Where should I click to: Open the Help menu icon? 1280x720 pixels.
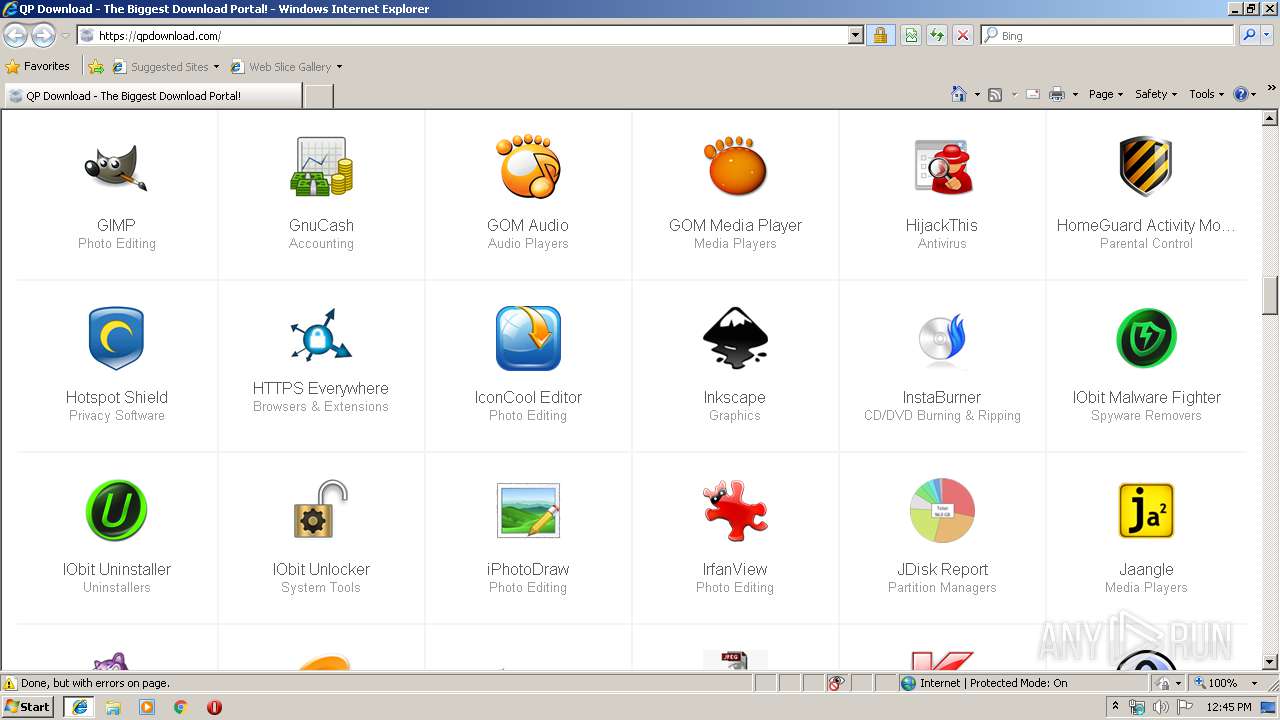tap(1241, 94)
